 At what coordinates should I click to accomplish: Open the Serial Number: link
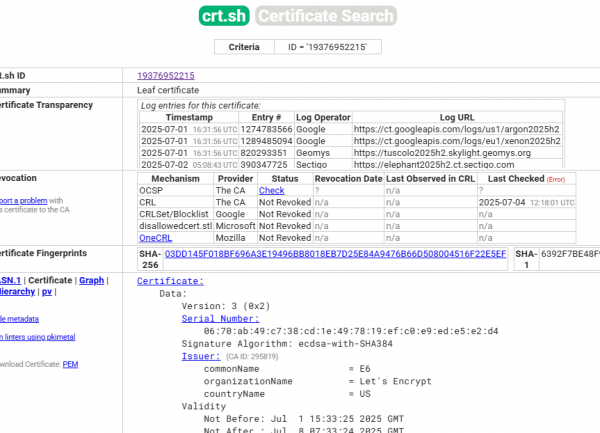[220, 319]
